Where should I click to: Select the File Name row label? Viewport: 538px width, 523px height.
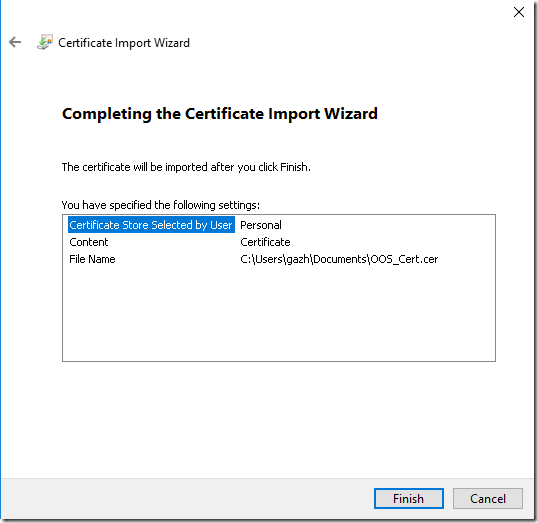(92, 259)
